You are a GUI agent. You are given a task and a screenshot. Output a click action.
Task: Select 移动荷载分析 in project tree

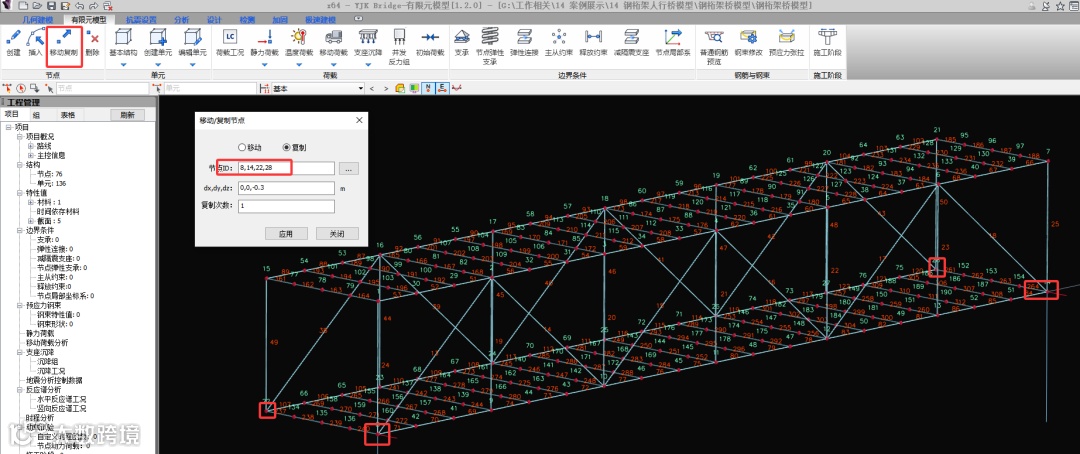pyautogui.click(x=47, y=342)
